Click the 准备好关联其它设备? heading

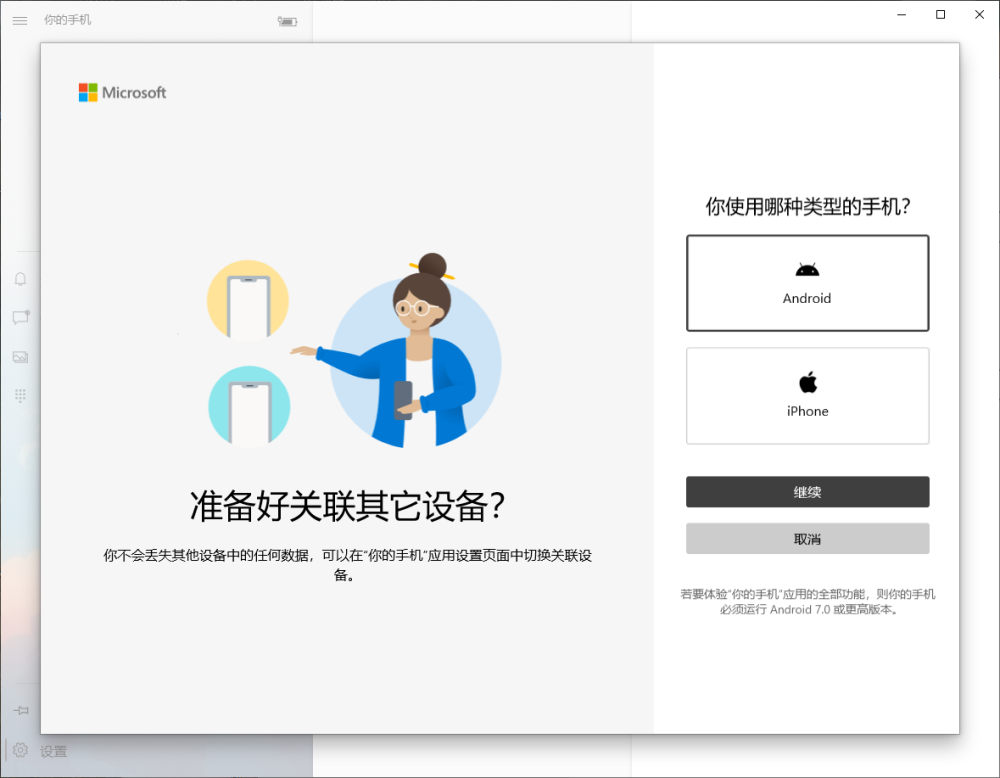coord(348,506)
